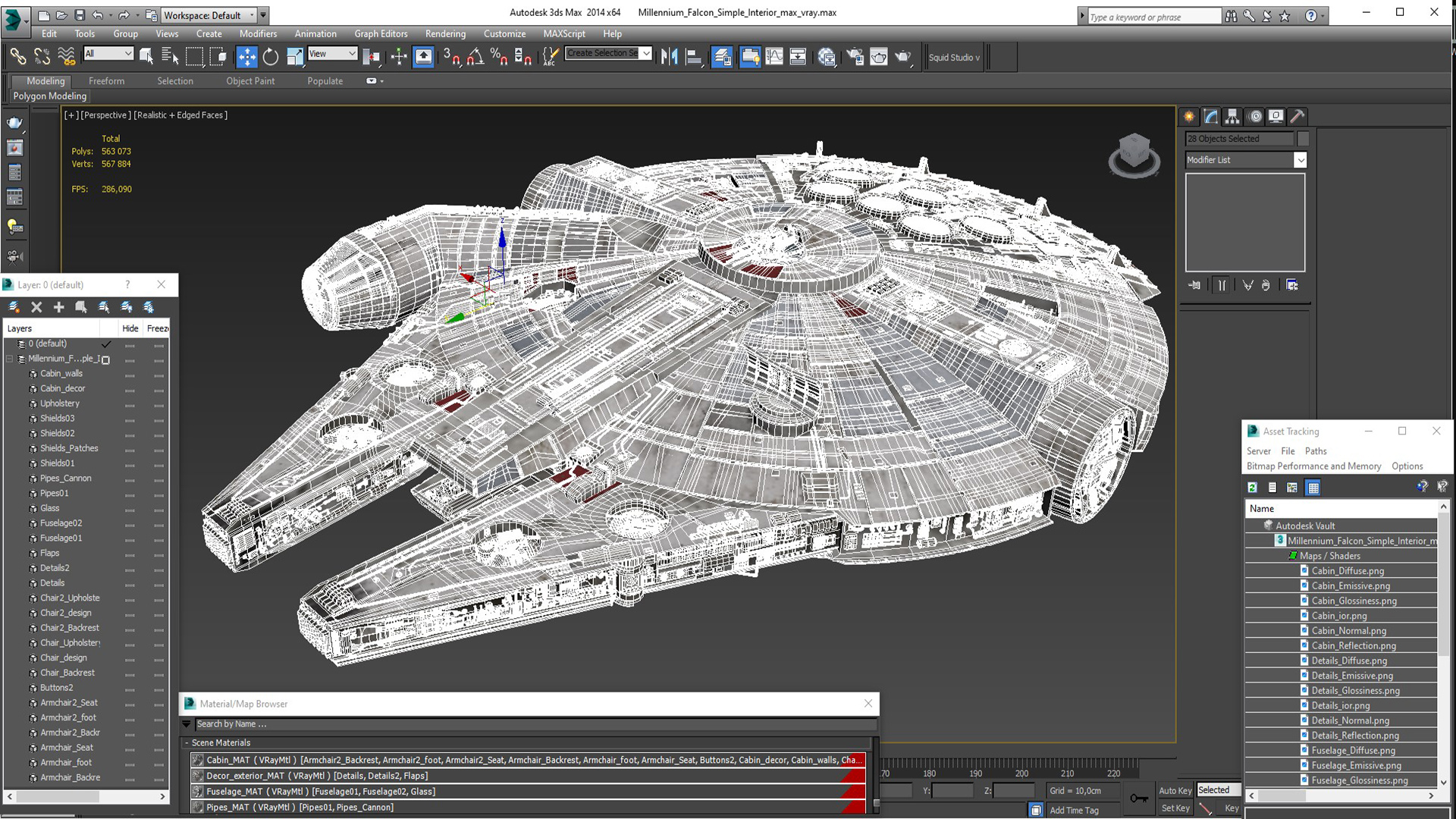The image size is (1456, 819).
Task: Toggle the Spinner Snap icon
Action: tap(523, 57)
